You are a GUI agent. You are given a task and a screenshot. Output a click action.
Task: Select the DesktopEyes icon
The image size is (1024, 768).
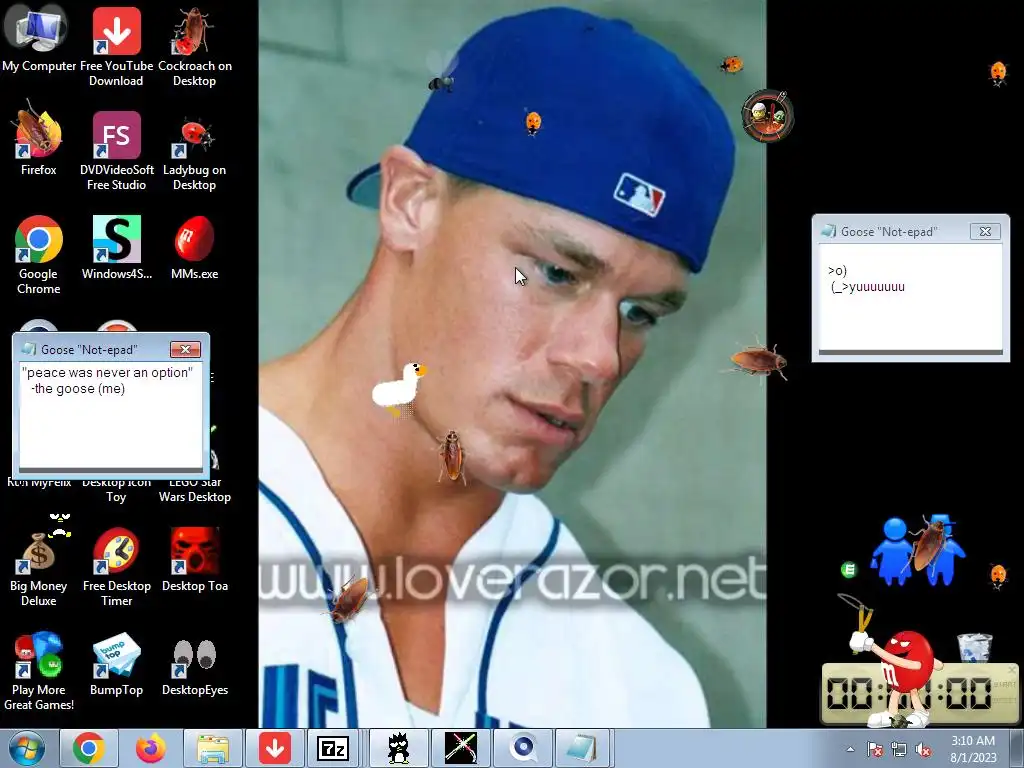point(194,665)
